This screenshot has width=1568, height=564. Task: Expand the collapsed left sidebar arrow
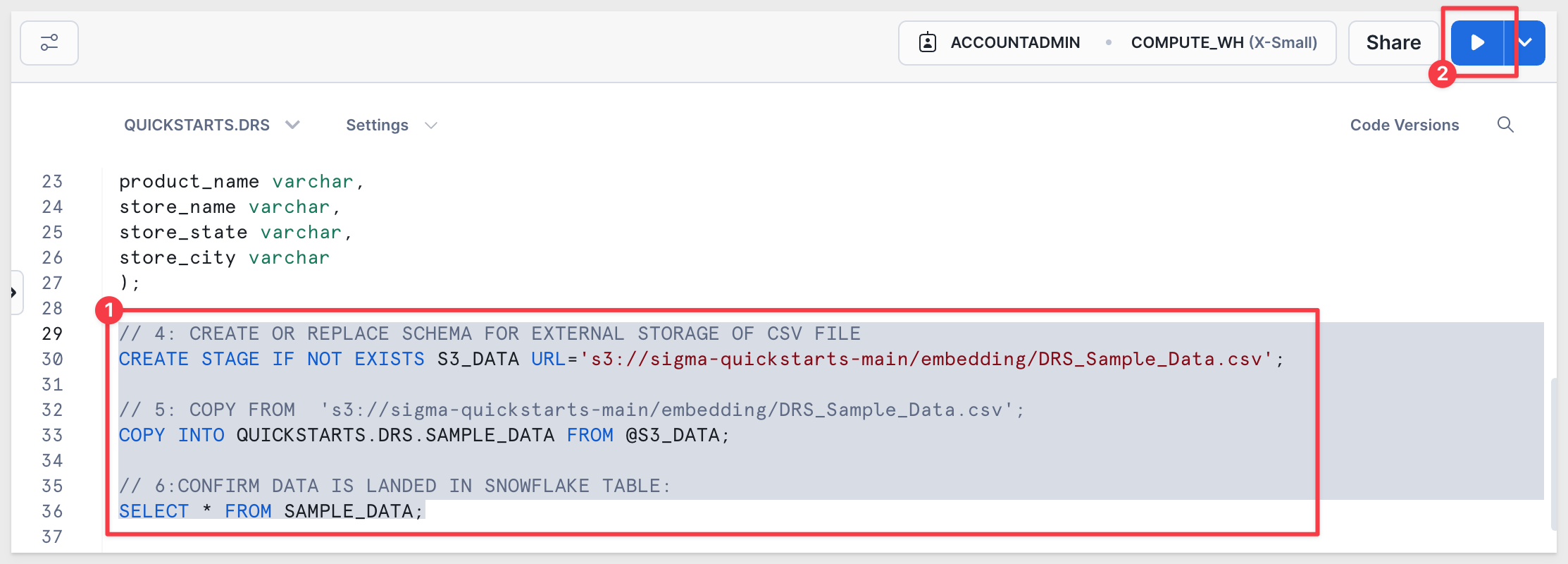pos(14,292)
